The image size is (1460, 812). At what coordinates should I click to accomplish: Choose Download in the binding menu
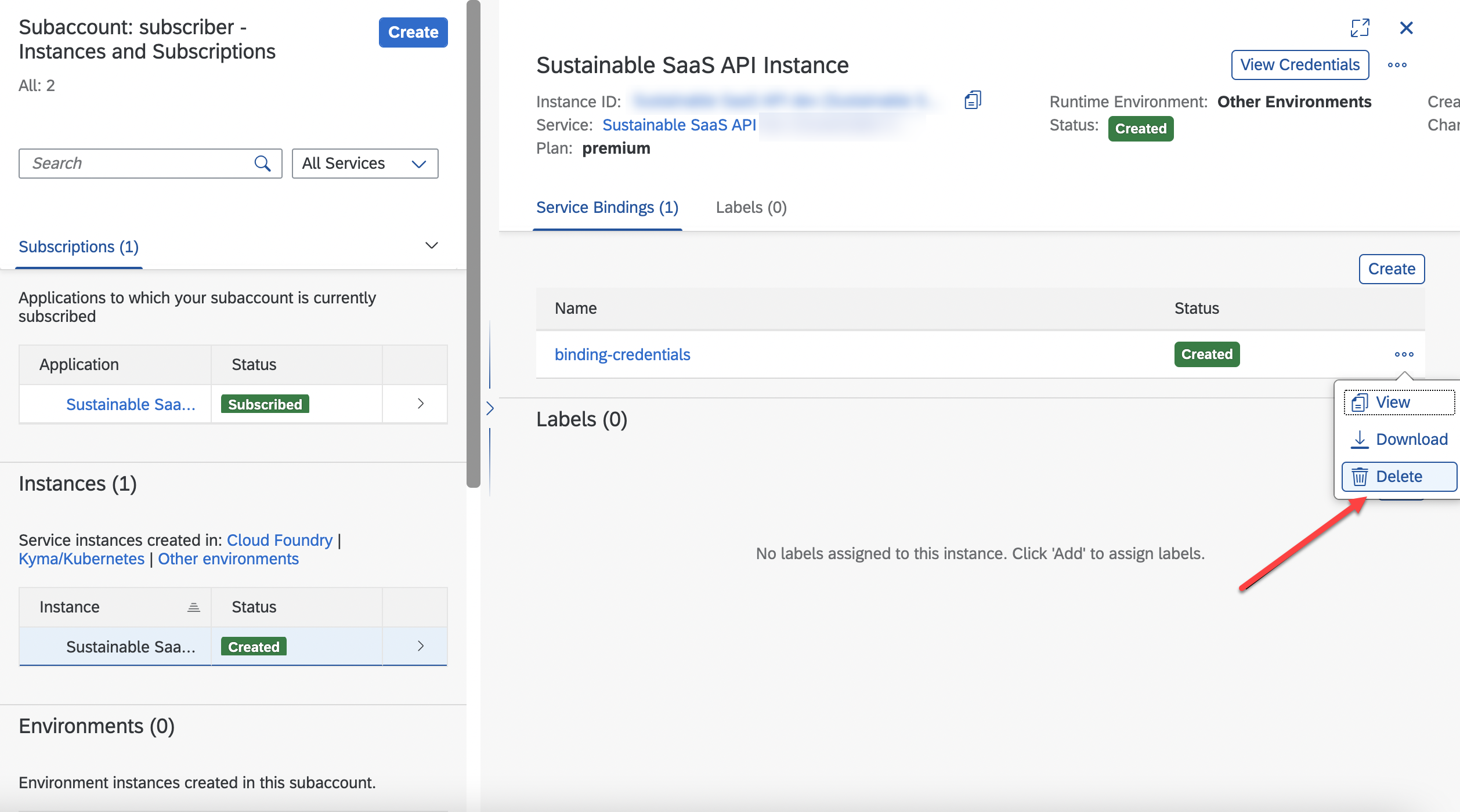click(1399, 440)
